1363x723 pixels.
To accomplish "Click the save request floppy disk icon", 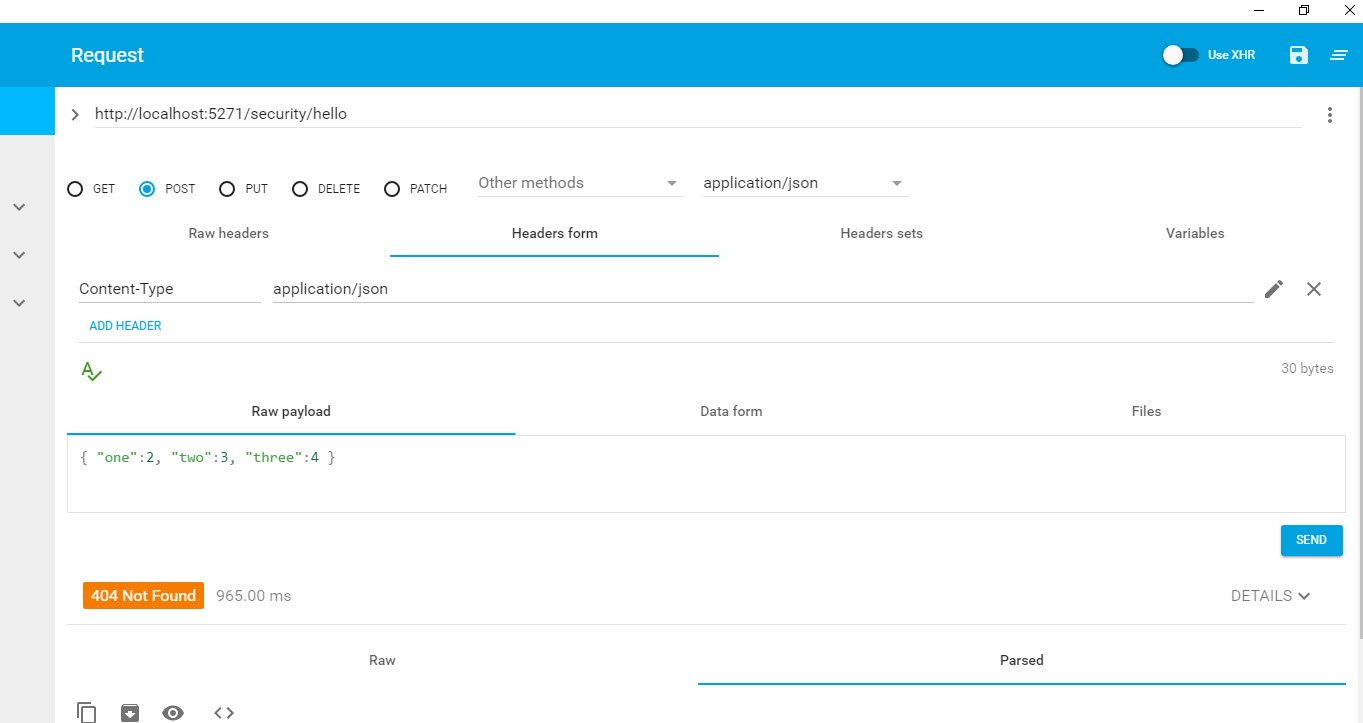I will (1298, 55).
